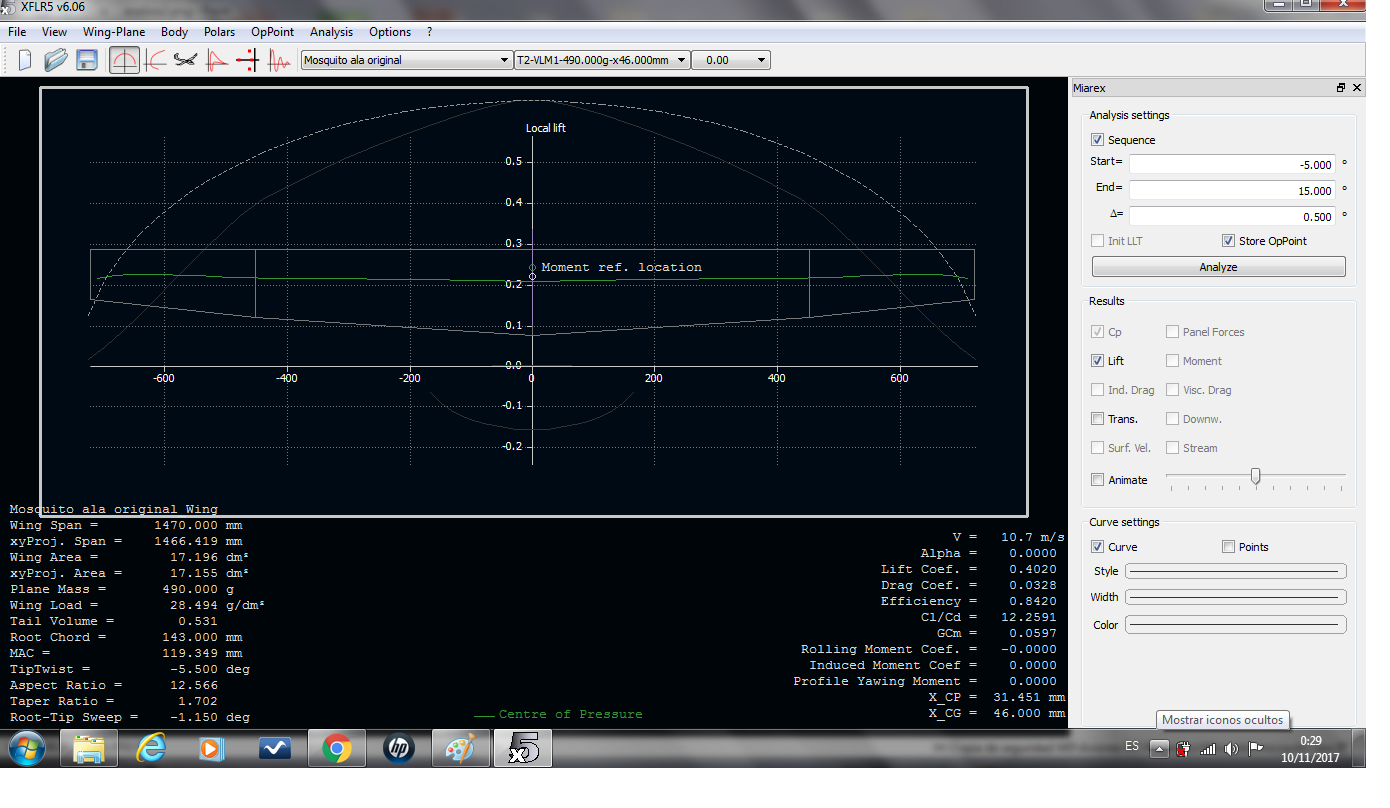Viewport: 1390px width, 808px height.
Task: Click the New Project toolbar icon
Action: 25,60
